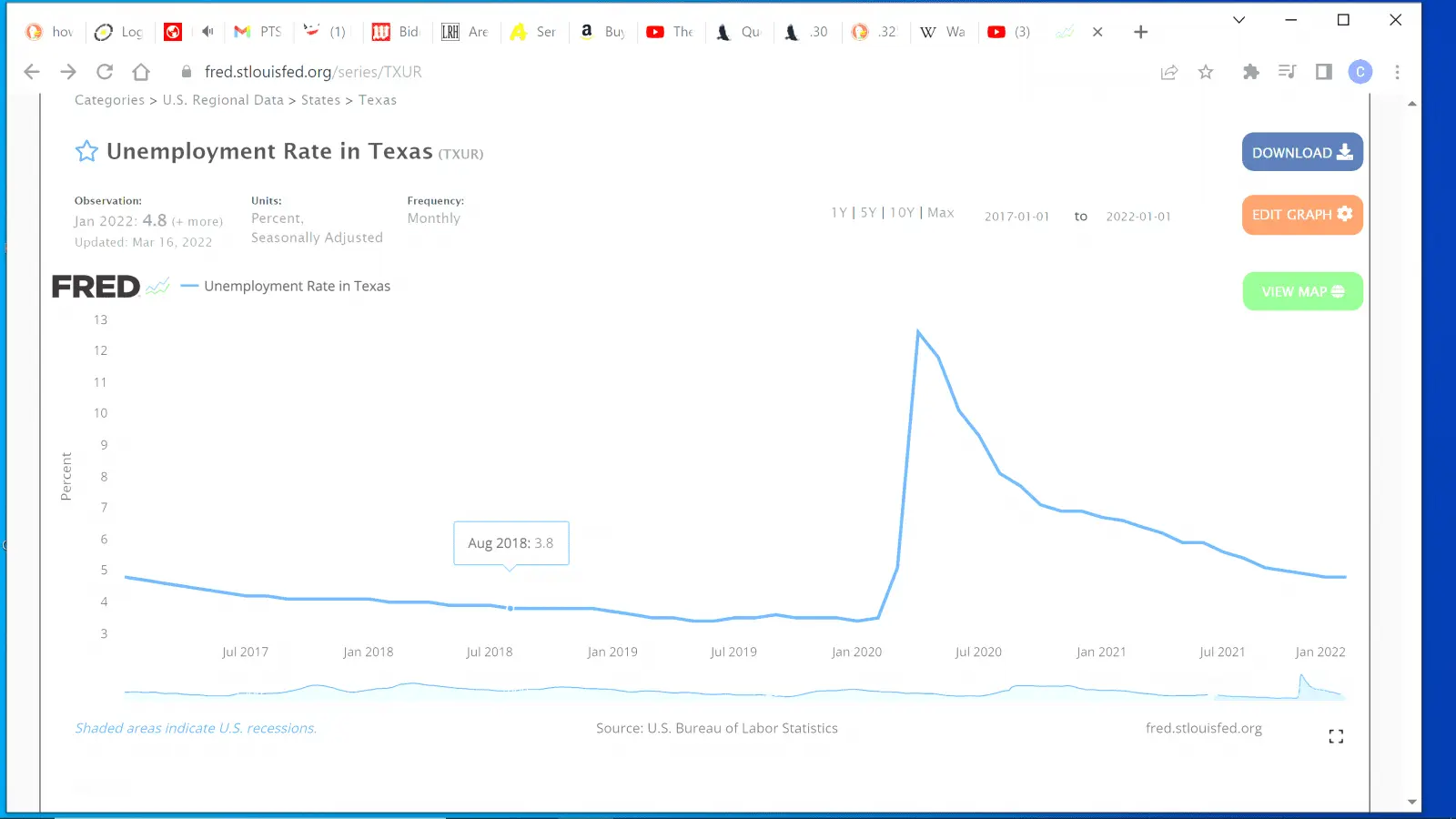Select the 5Y date range
The height and width of the screenshot is (819, 1456).
tap(868, 213)
